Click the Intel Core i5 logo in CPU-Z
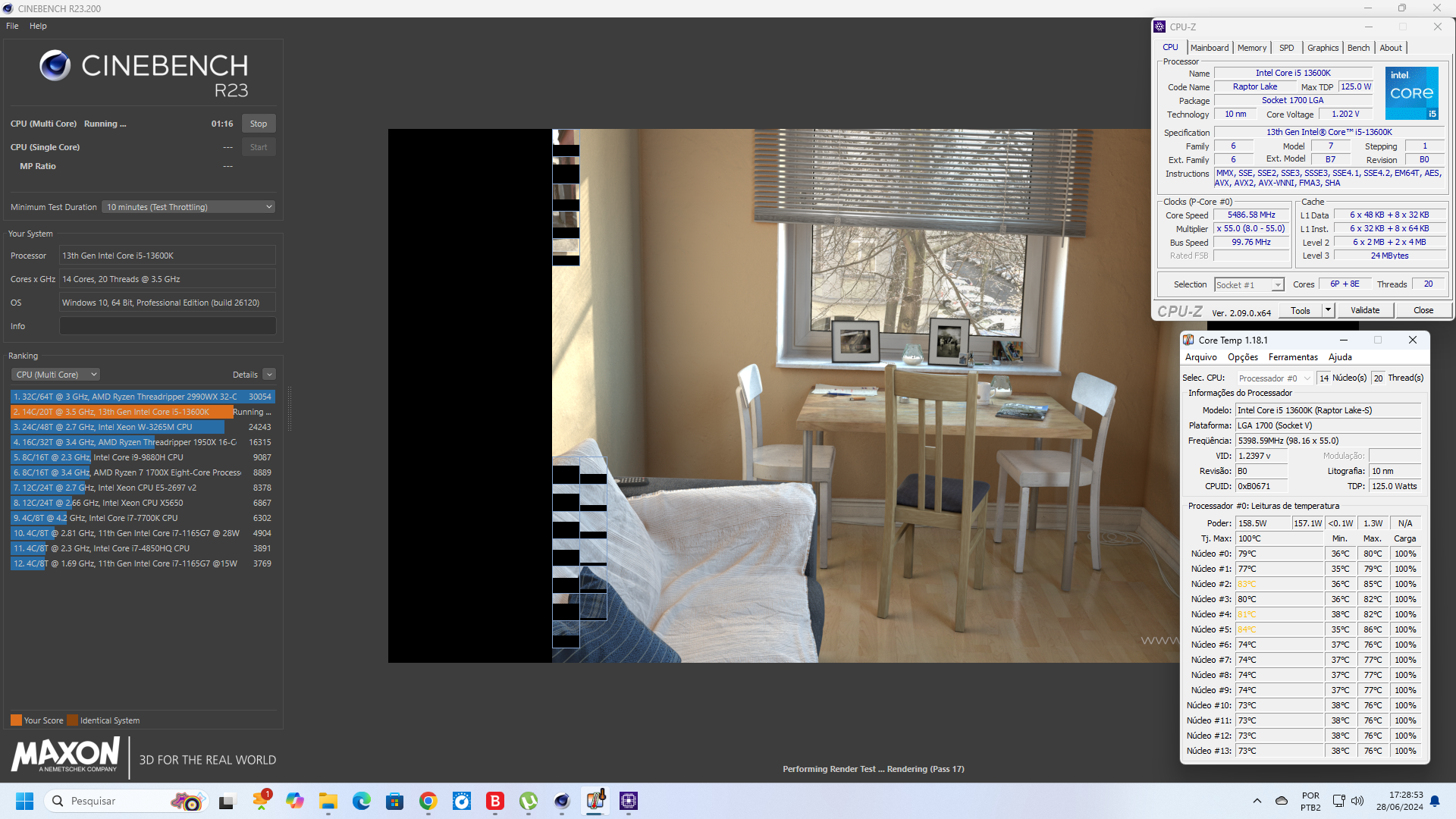The width and height of the screenshot is (1456, 819). pos(1411,93)
